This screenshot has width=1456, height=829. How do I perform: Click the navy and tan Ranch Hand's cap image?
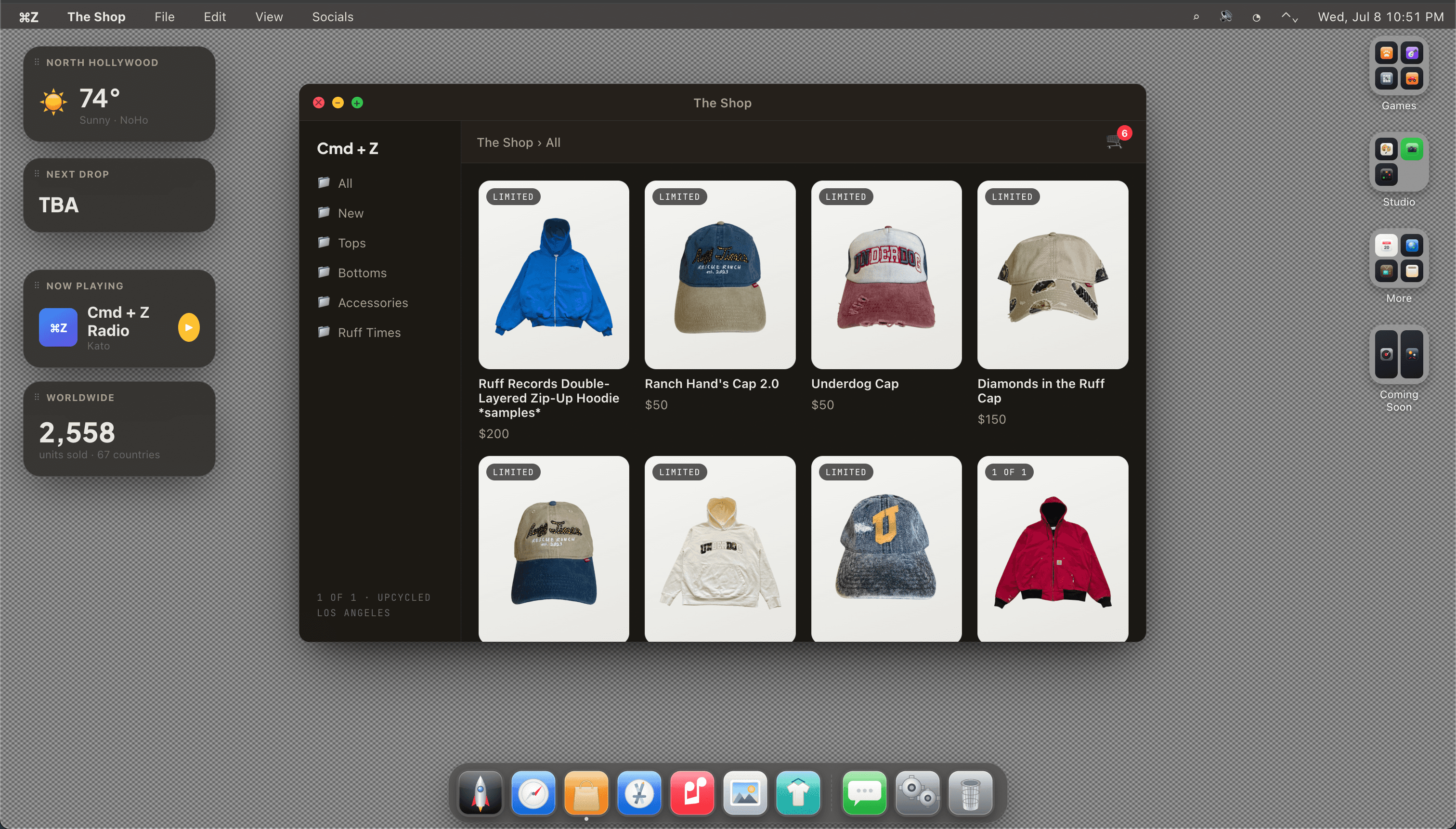pos(720,274)
